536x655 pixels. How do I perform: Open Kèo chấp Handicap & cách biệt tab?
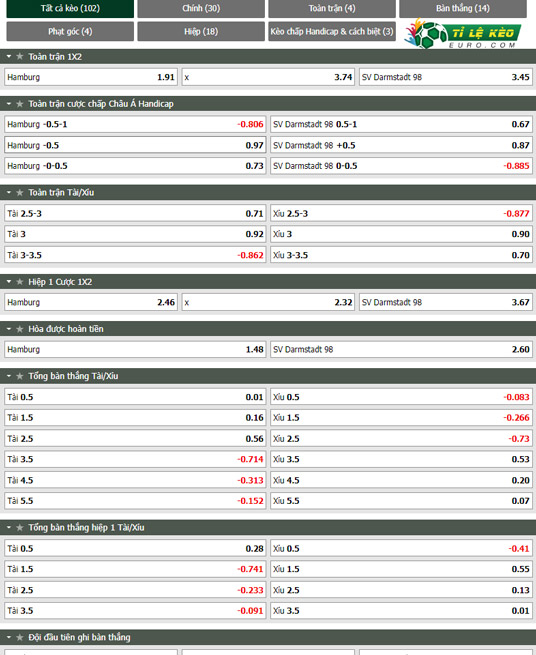(x=332, y=32)
